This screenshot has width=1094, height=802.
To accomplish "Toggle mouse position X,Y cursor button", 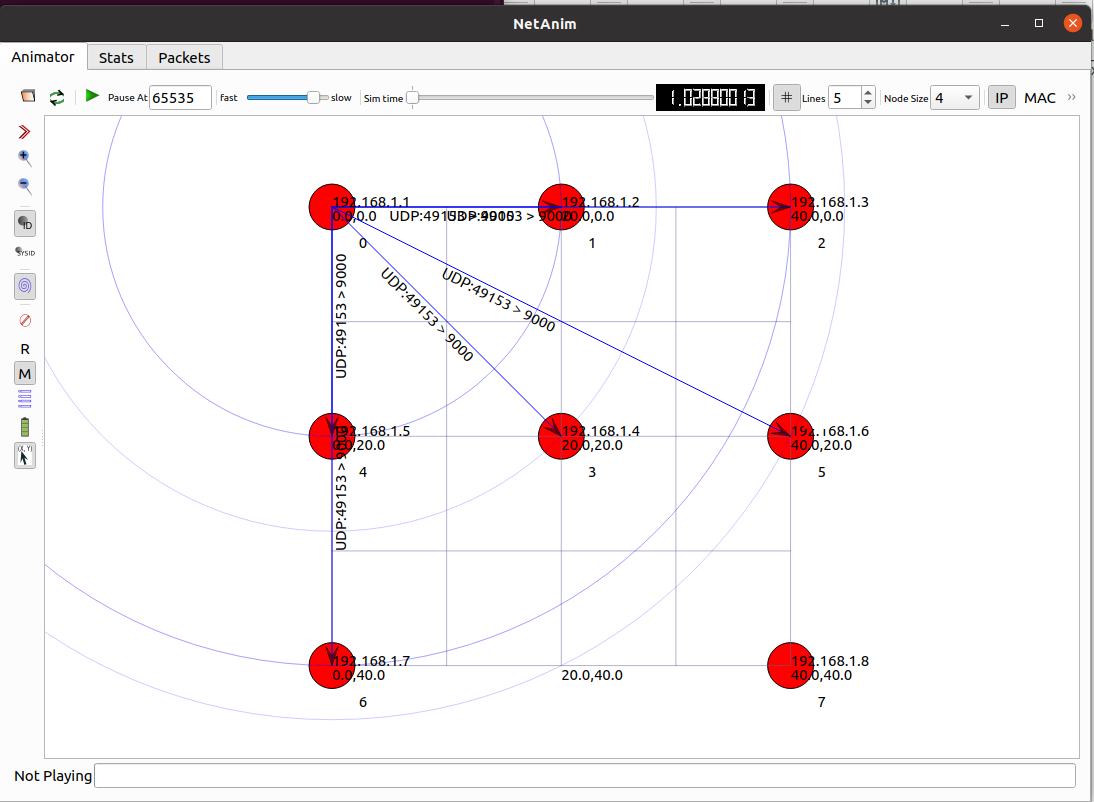I will (x=25, y=456).
